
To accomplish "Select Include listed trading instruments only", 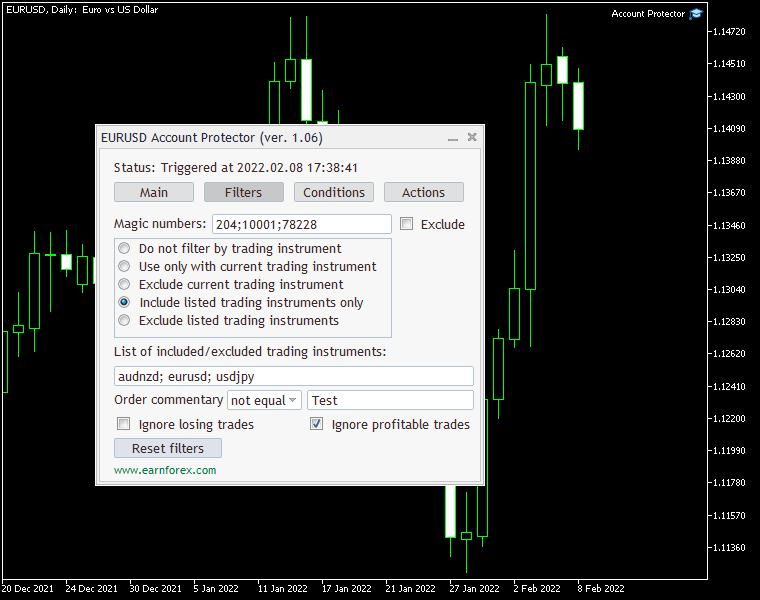I will click(124, 302).
